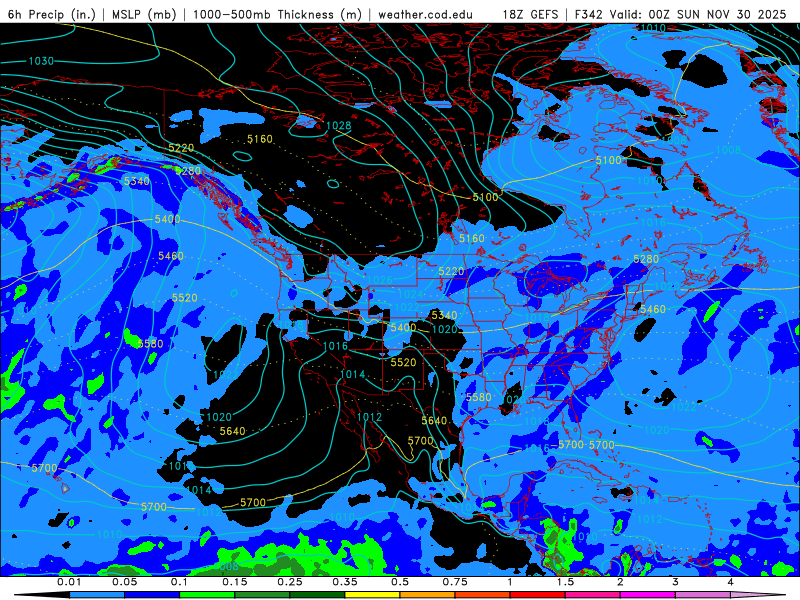Click the orange legend swatch after 0.5
The height and width of the screenshot is (600, 800).
tap(428, 595)
